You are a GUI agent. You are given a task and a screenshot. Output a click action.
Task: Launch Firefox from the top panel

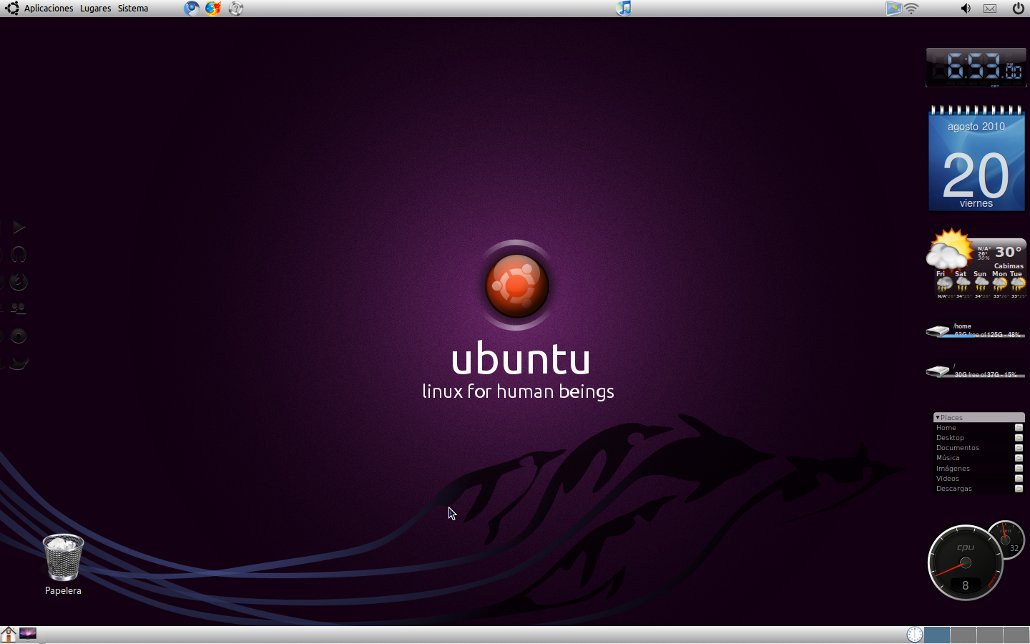(x=213, y=8)
